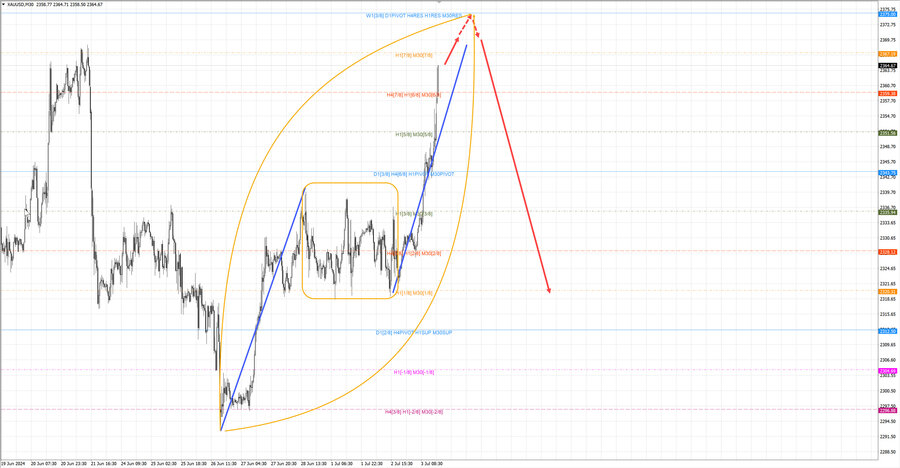Click the blue 2375.00 price tag

click(887, 14)
